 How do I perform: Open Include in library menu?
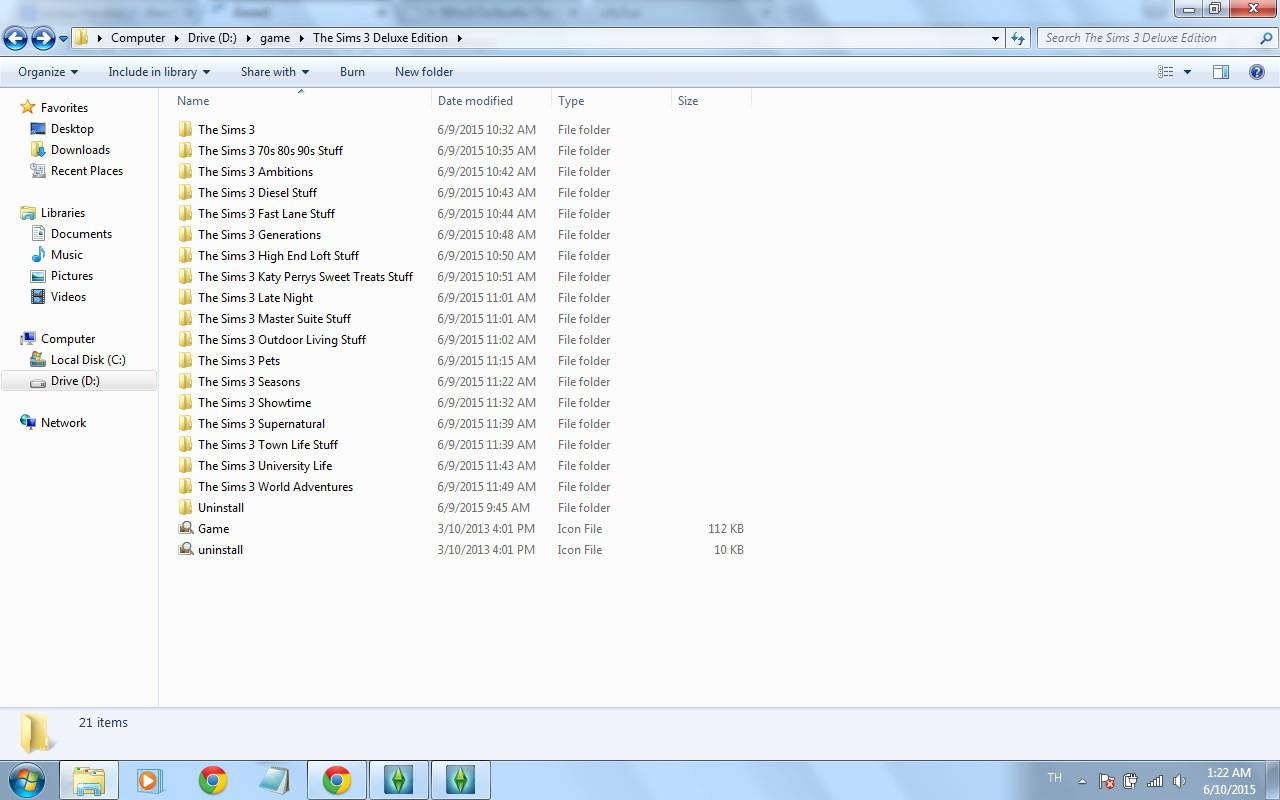159,72
